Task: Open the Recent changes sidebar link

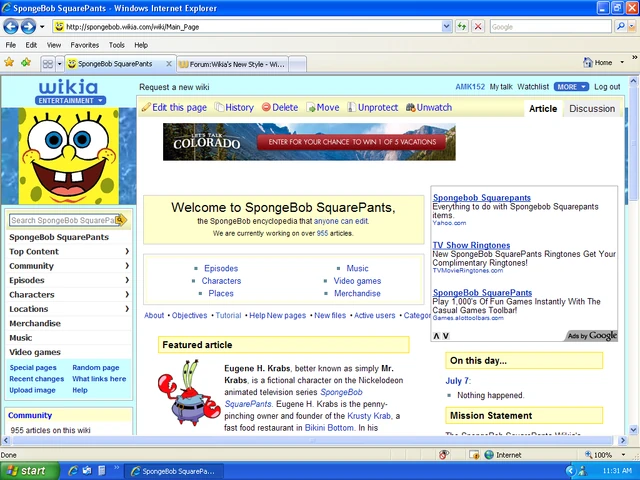Action: 37,379
